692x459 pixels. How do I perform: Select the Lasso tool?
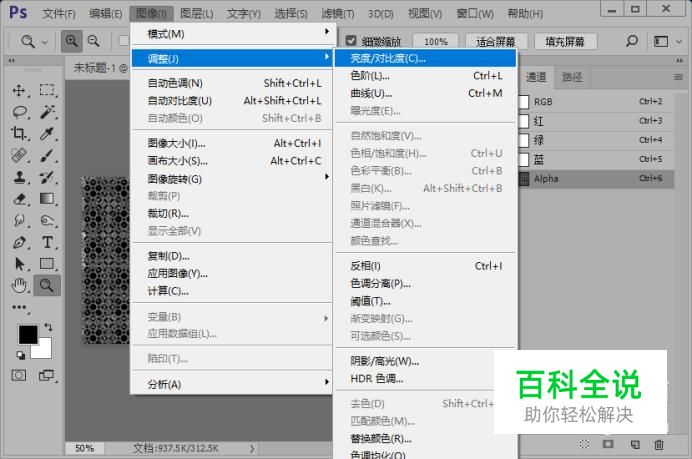coord(19,112)
